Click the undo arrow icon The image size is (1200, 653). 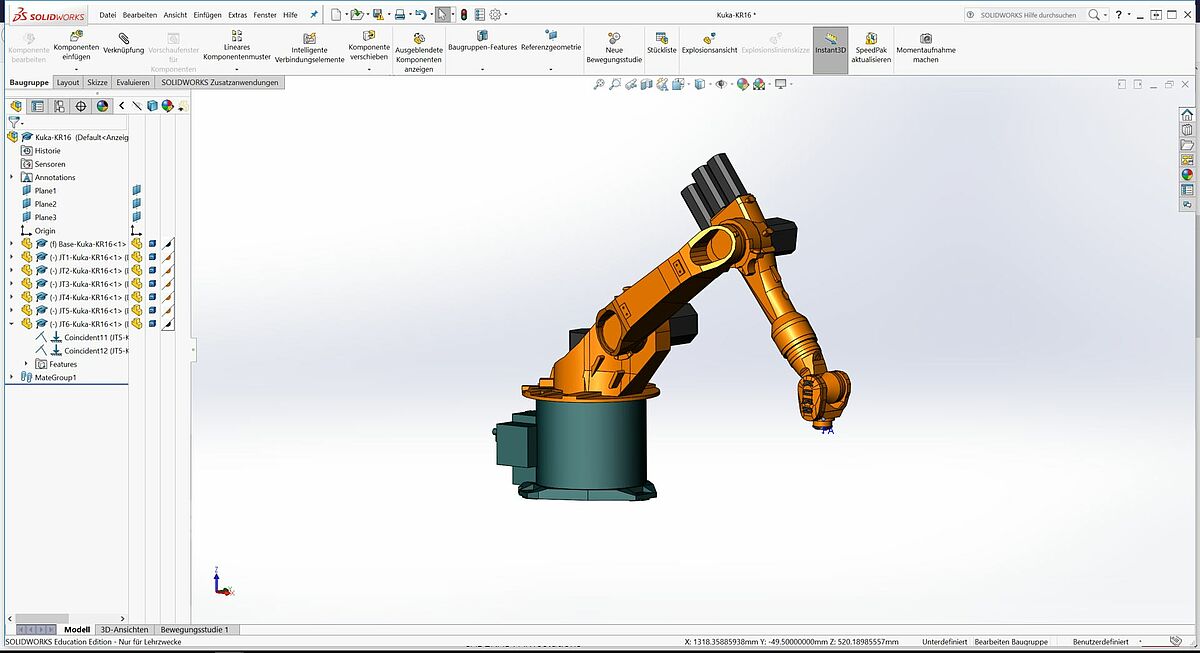pos(420,14)
